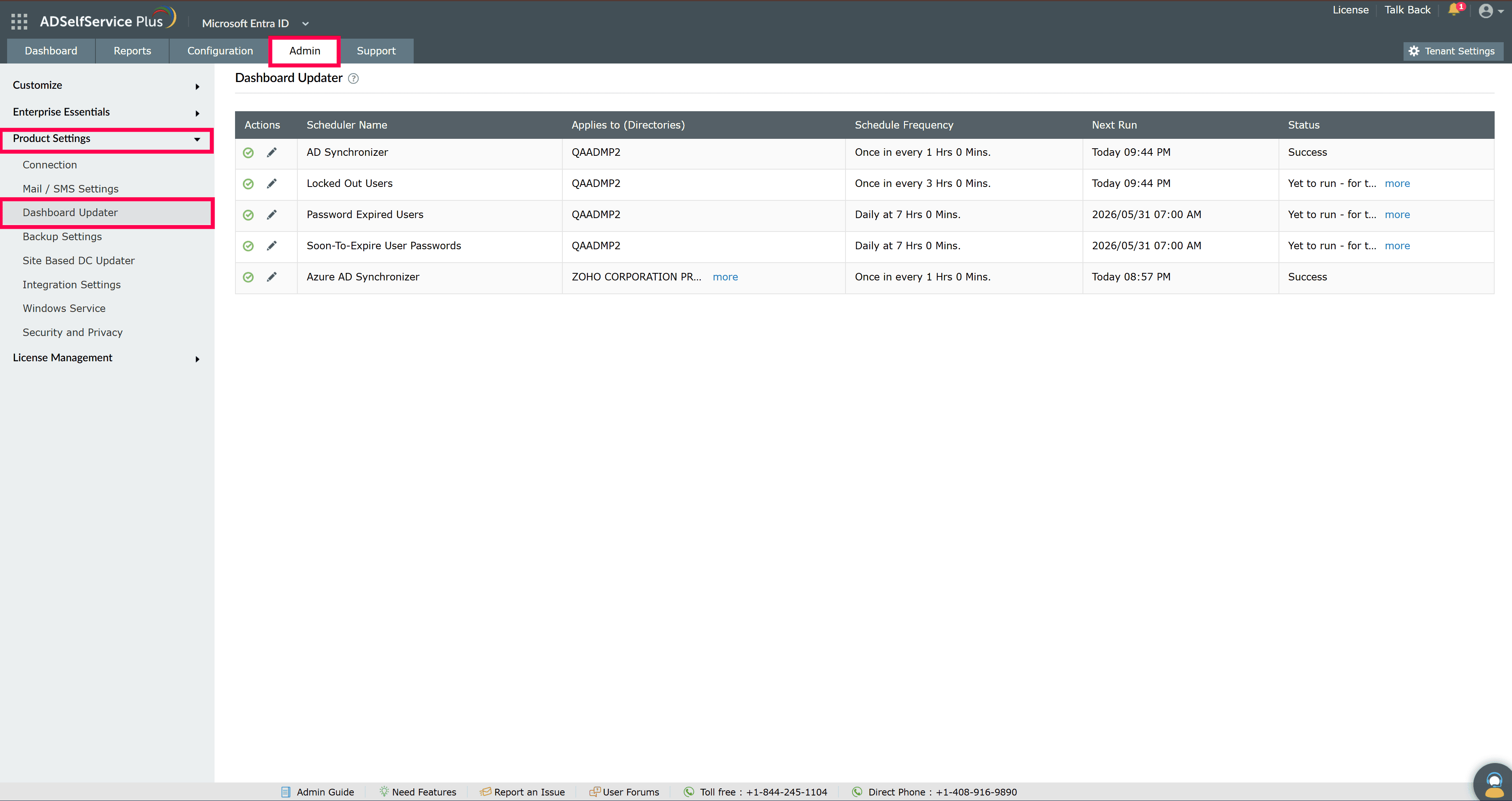The height and width of the screenshot is (801, 1512).
Task: Click the notification bell icon
Action: click(x=1453, y=9)
